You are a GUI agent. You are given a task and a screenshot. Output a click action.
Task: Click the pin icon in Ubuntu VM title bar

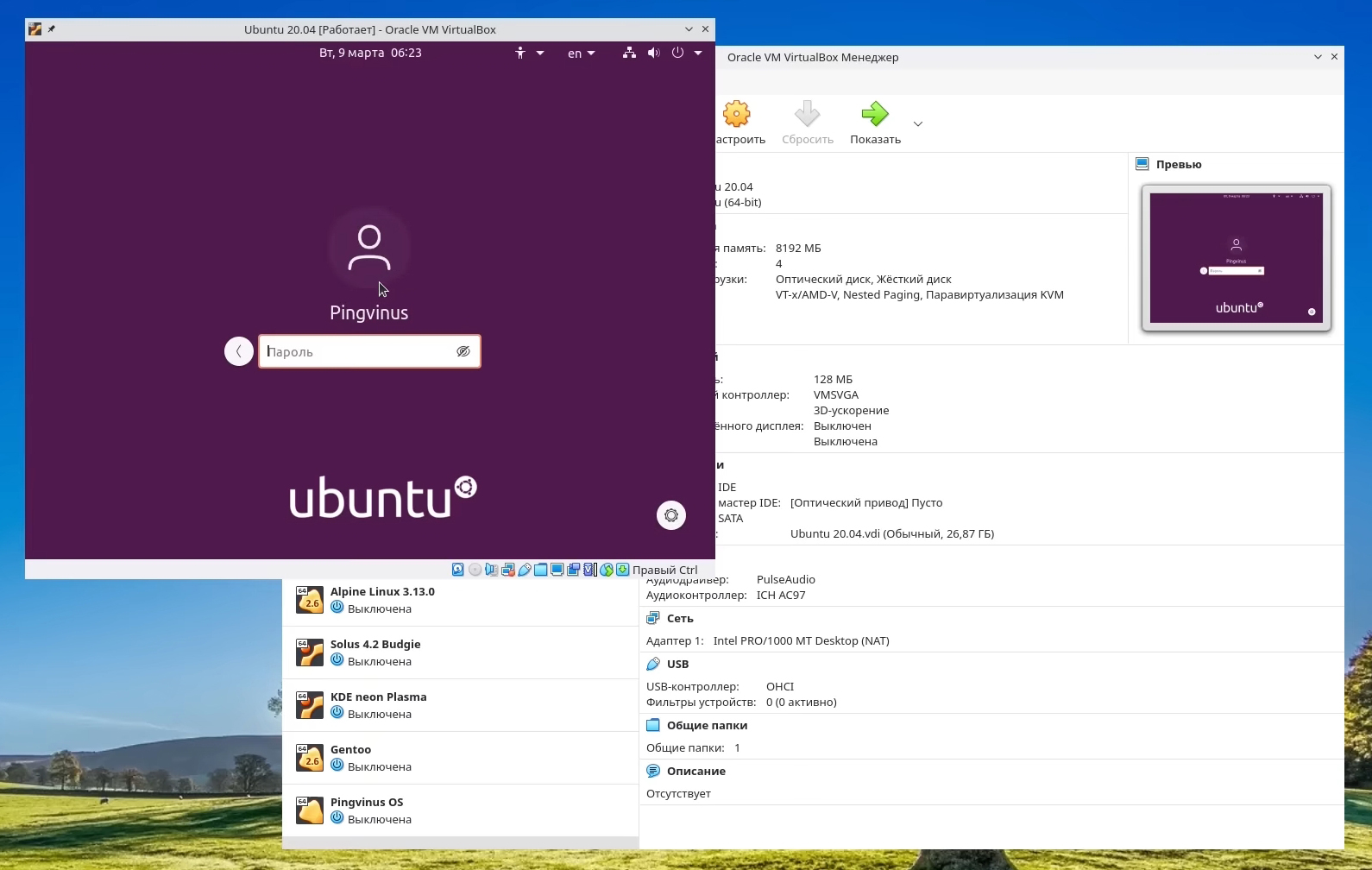click(52, 29)
